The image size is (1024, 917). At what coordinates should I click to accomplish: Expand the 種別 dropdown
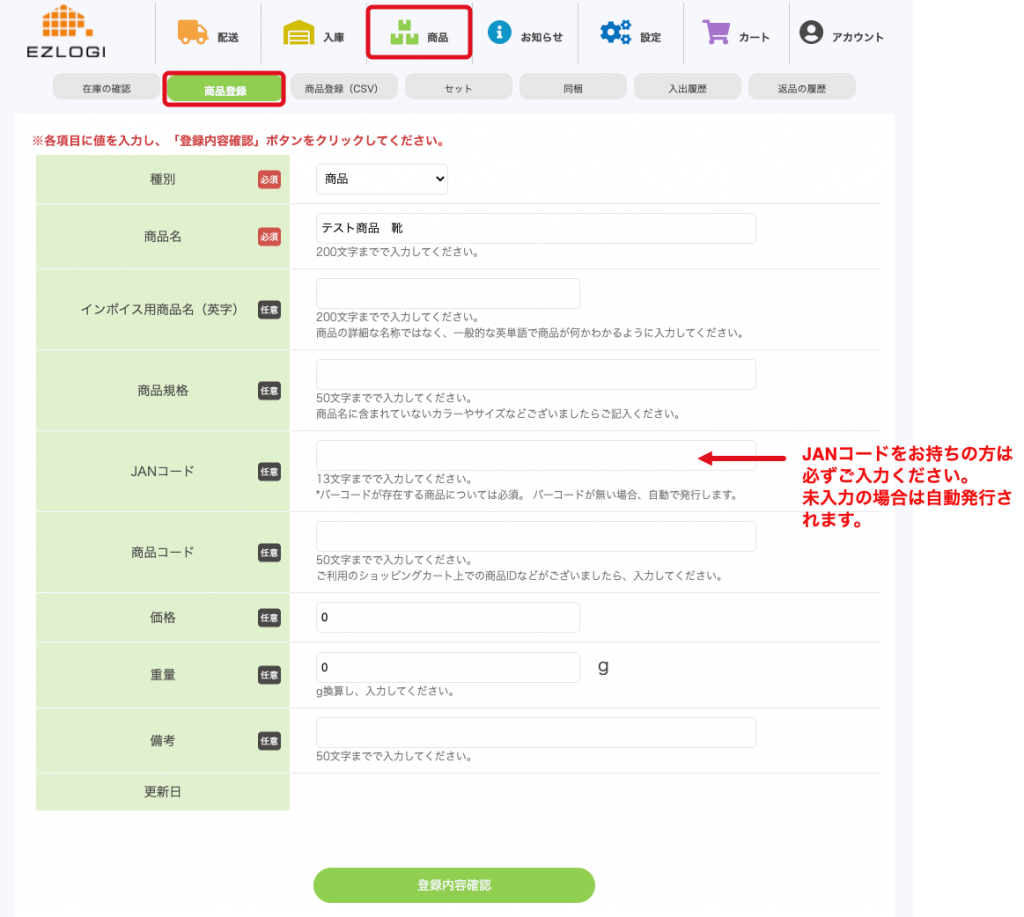(382, 179)
